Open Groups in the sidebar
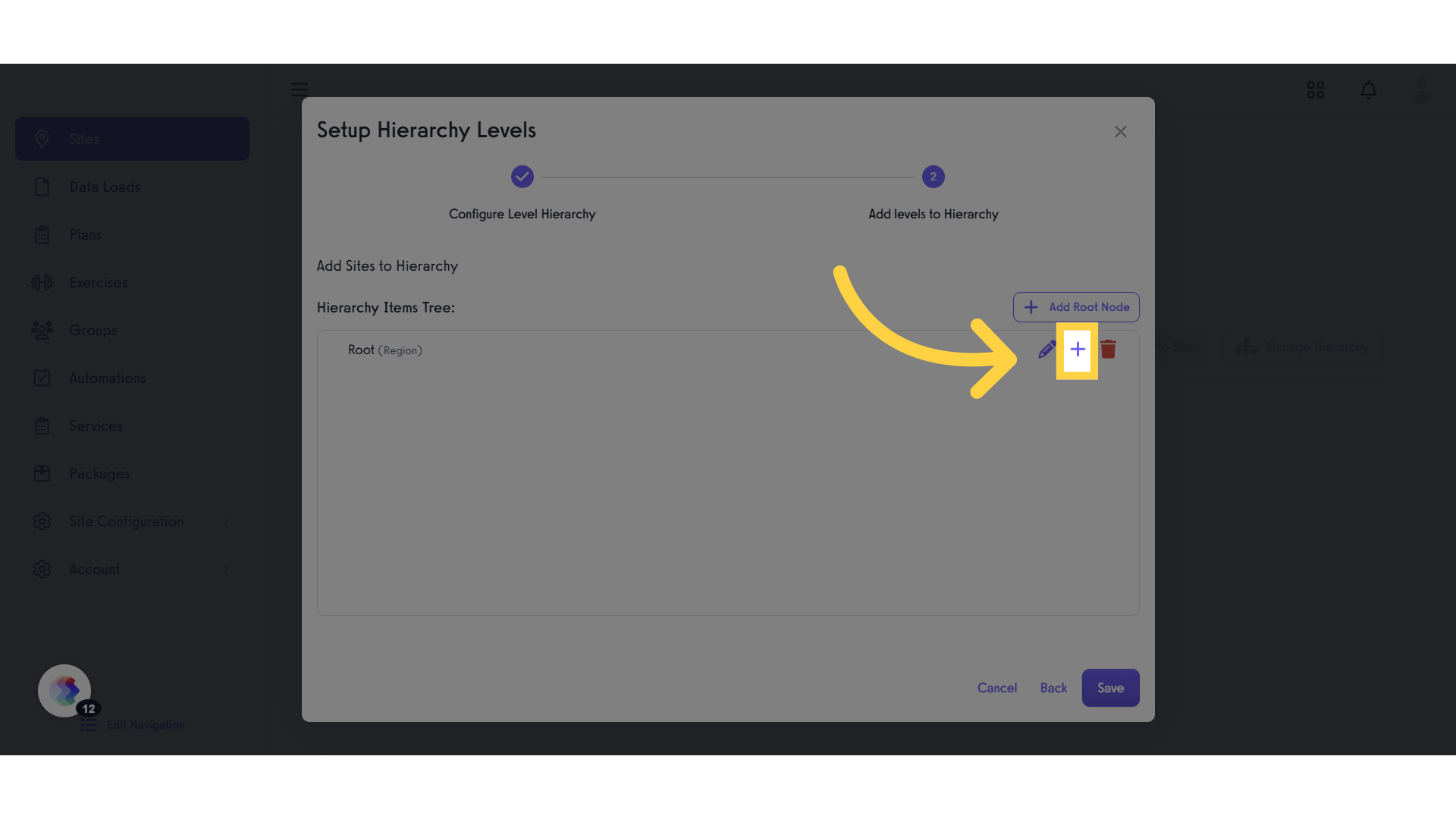The width and height of the screenshot is (1456, 819). (132, 330)
